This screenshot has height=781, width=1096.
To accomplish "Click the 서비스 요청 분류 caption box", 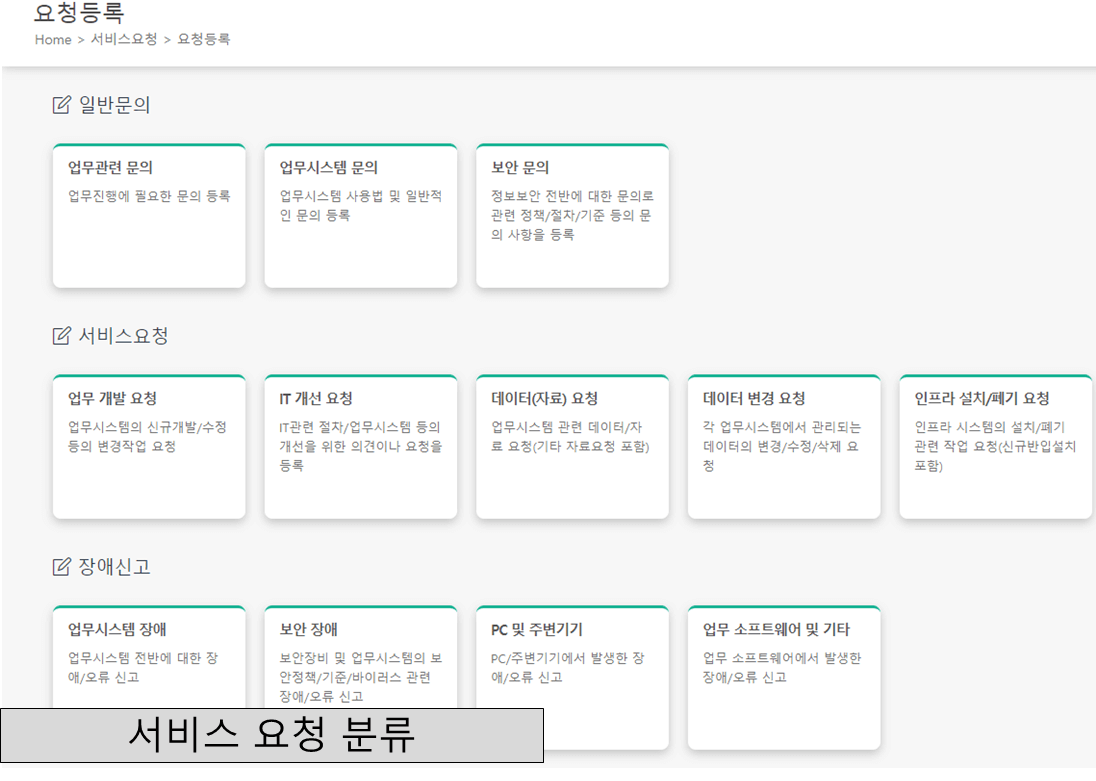I will coord(272,736).
